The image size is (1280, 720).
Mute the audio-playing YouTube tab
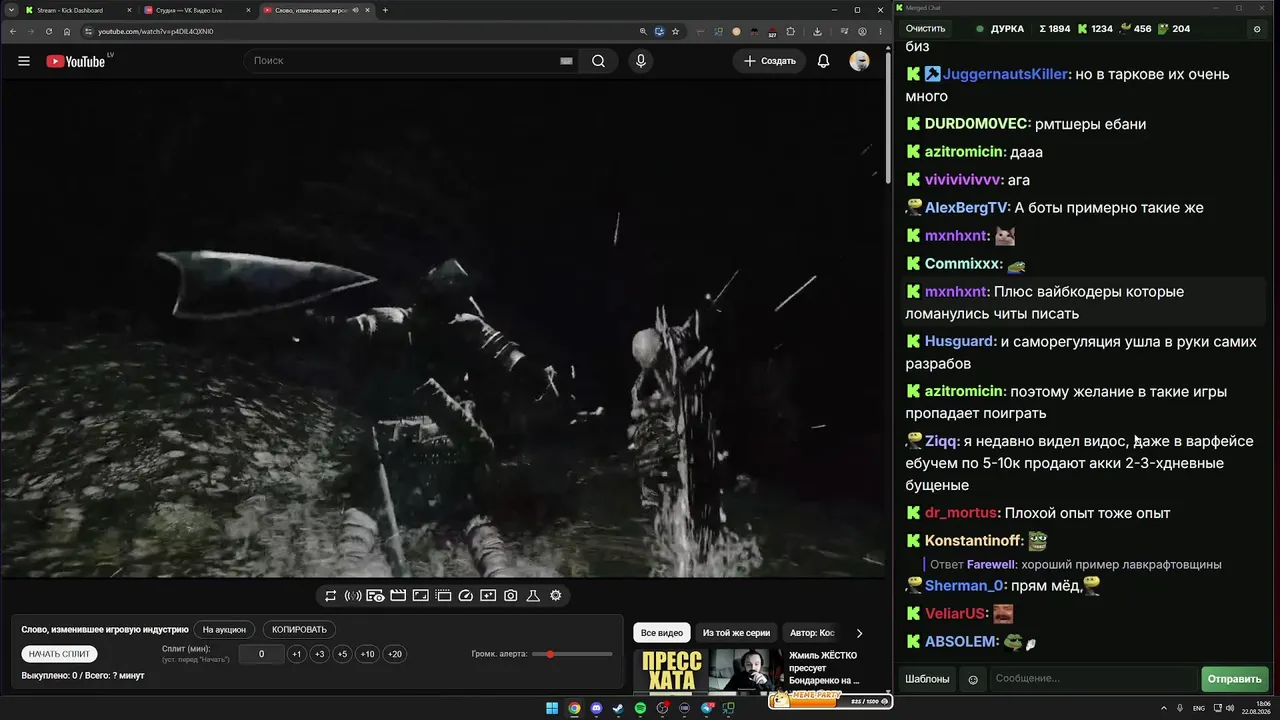click(x=355, y=10)
